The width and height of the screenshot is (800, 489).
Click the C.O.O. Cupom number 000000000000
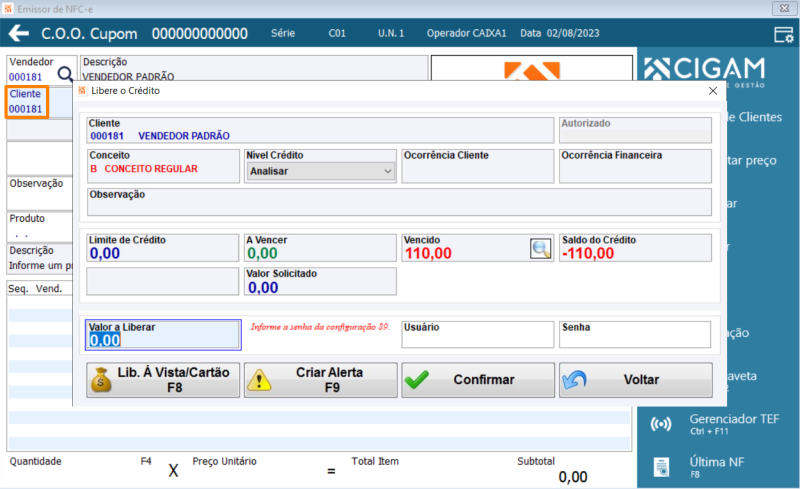coord(199,34)
